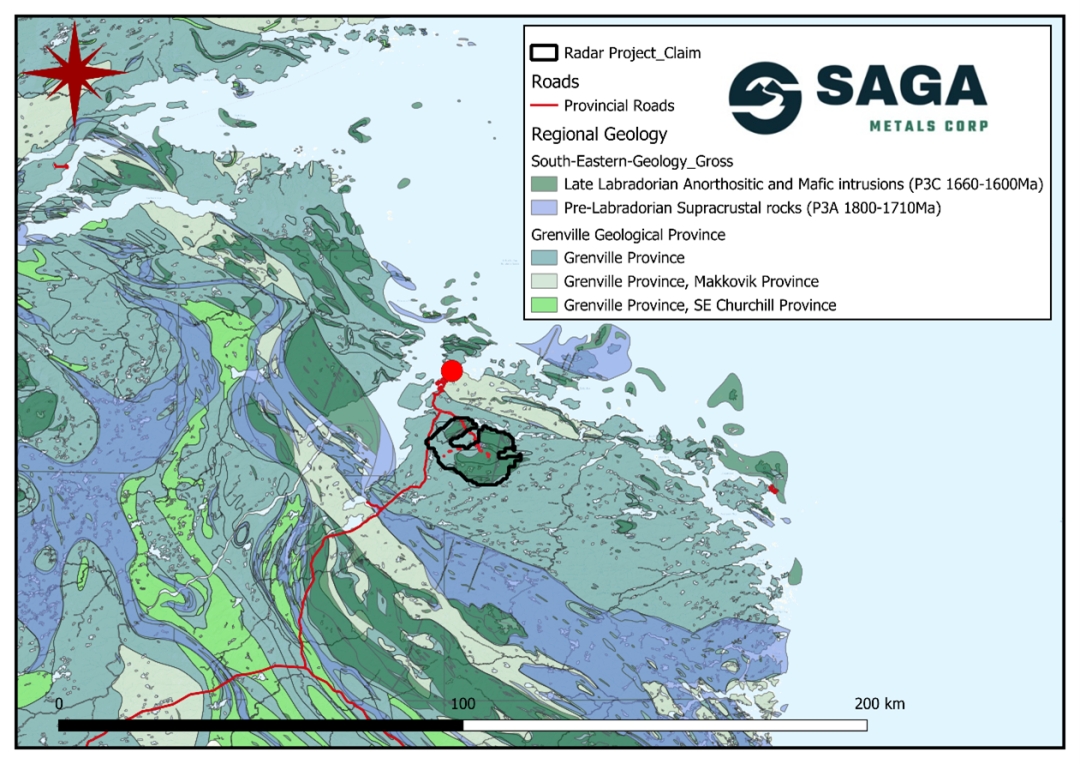Select the Pre-Labradorian Supracrustal rocks color swatch

[x=544, y=208]
